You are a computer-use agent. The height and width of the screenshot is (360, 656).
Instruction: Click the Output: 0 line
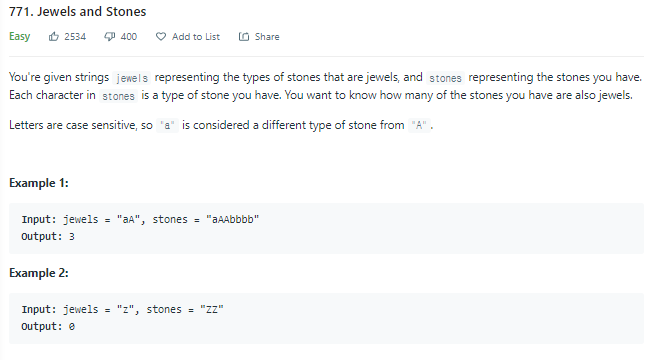(x=48, y=327)
